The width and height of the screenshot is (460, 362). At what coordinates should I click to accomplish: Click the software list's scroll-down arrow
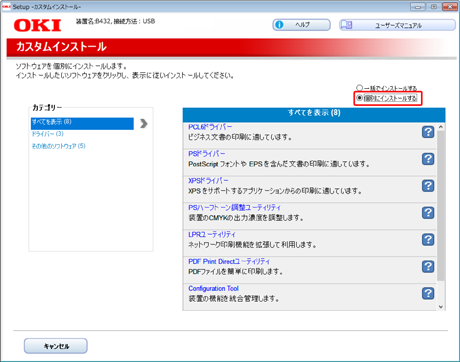441,307
